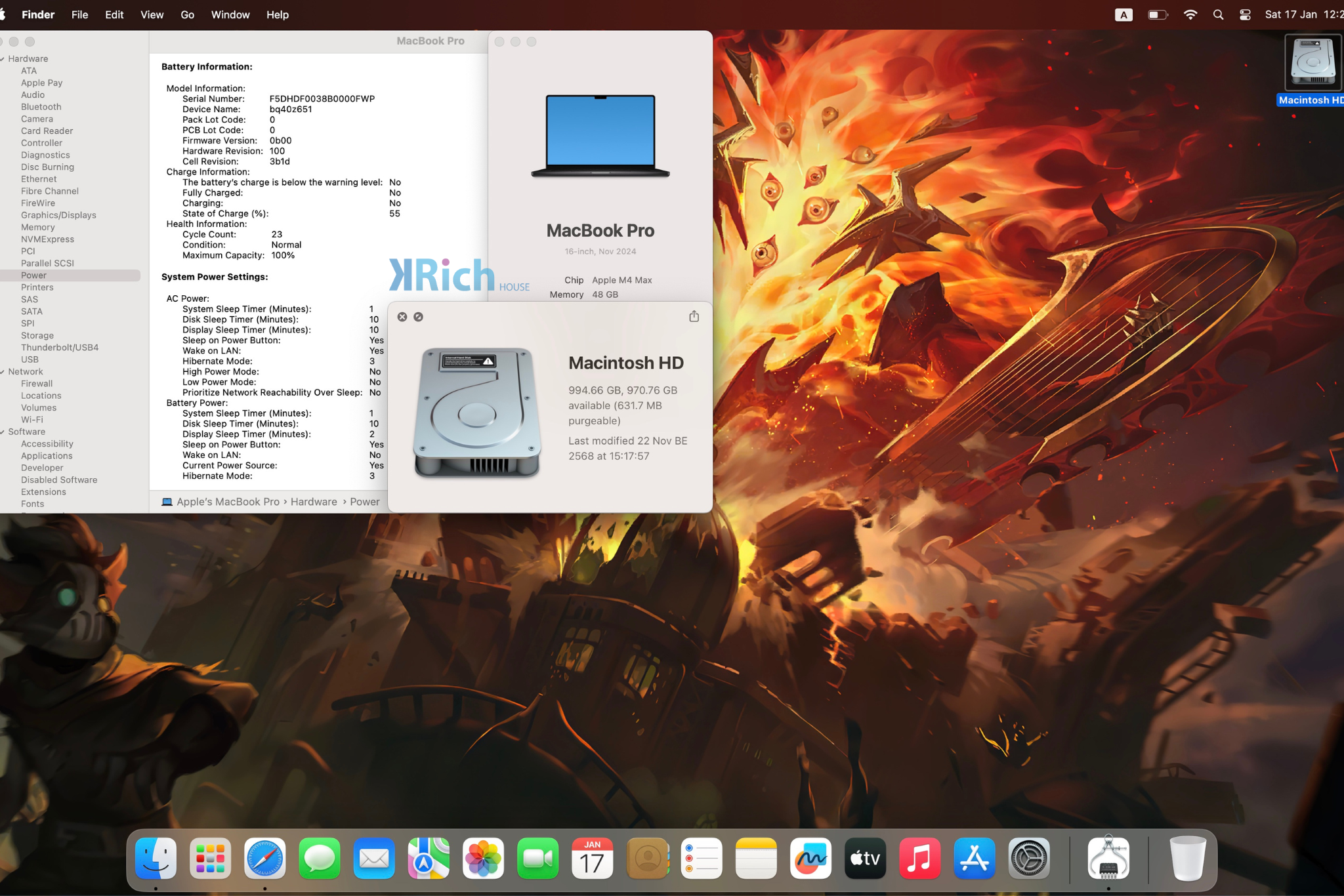Screen dimensions: 1344x896
Task: Open Photos from the dock
Action: [483, 858]
